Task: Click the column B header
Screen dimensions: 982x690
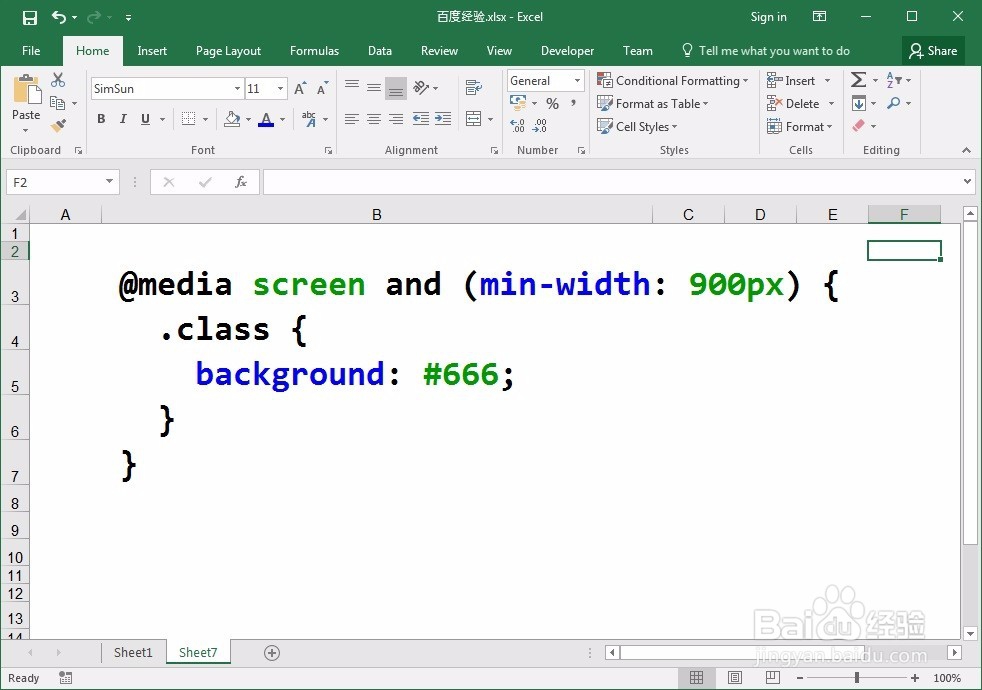Action: 376,215
